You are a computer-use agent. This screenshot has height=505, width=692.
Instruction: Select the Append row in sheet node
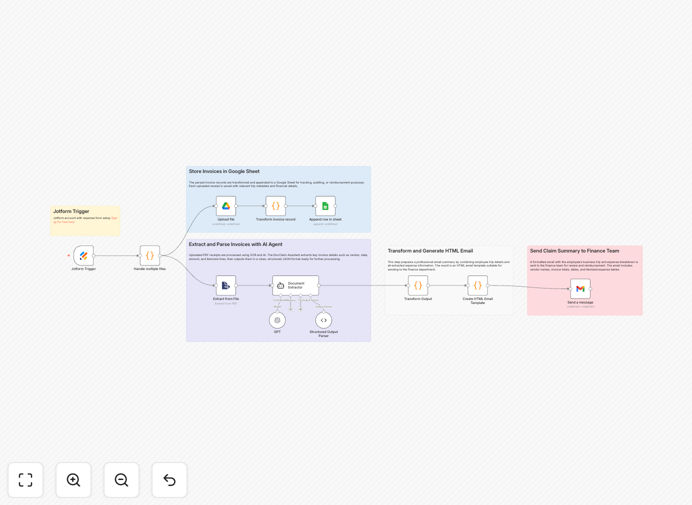325,206
